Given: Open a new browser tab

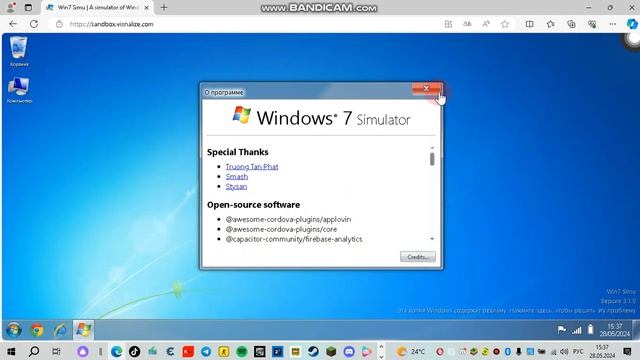Looking at the screenshot, I should pyautogui.click(x=164, y=7).
